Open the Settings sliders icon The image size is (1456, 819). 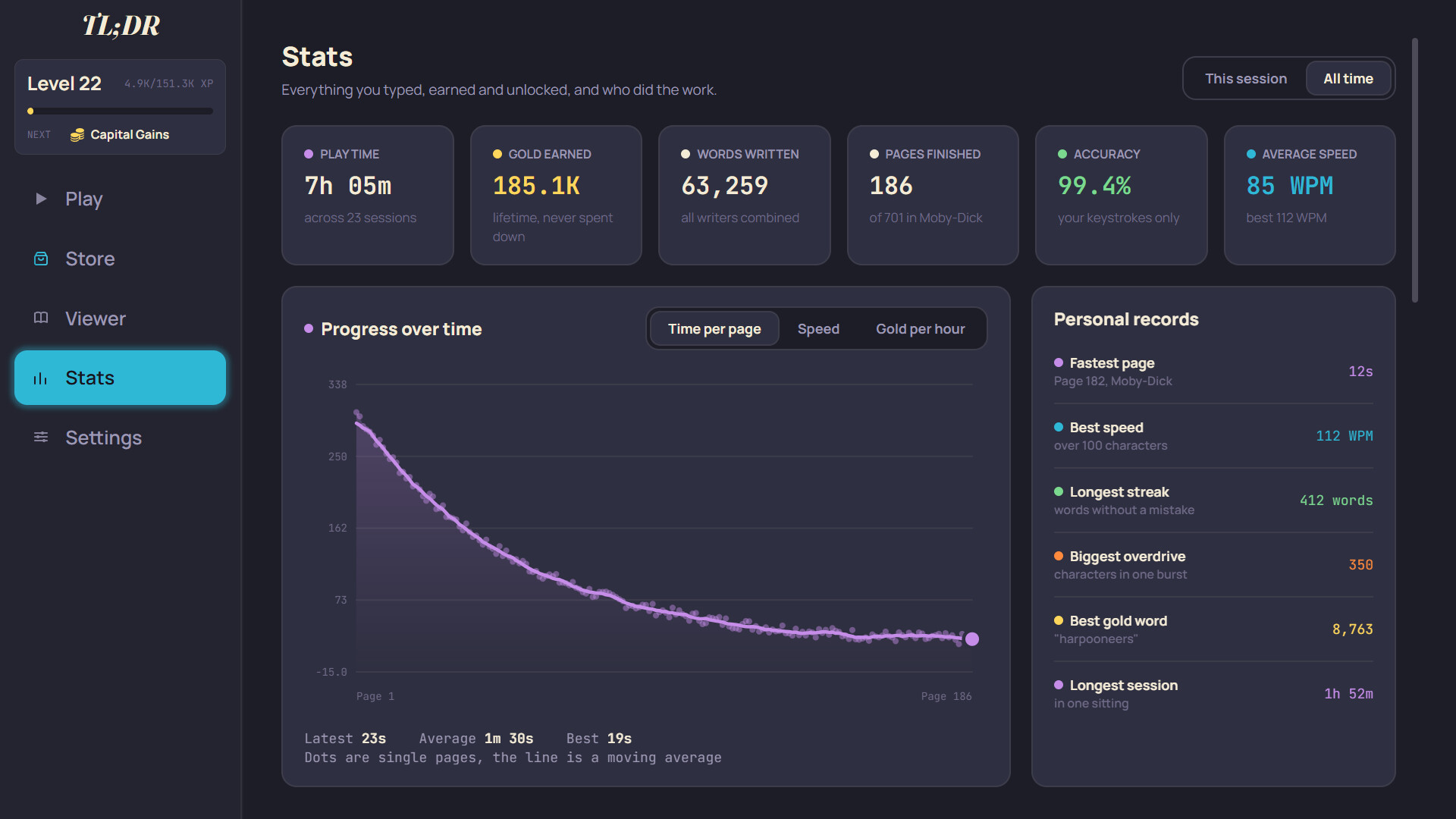click(x=41, y=438)
